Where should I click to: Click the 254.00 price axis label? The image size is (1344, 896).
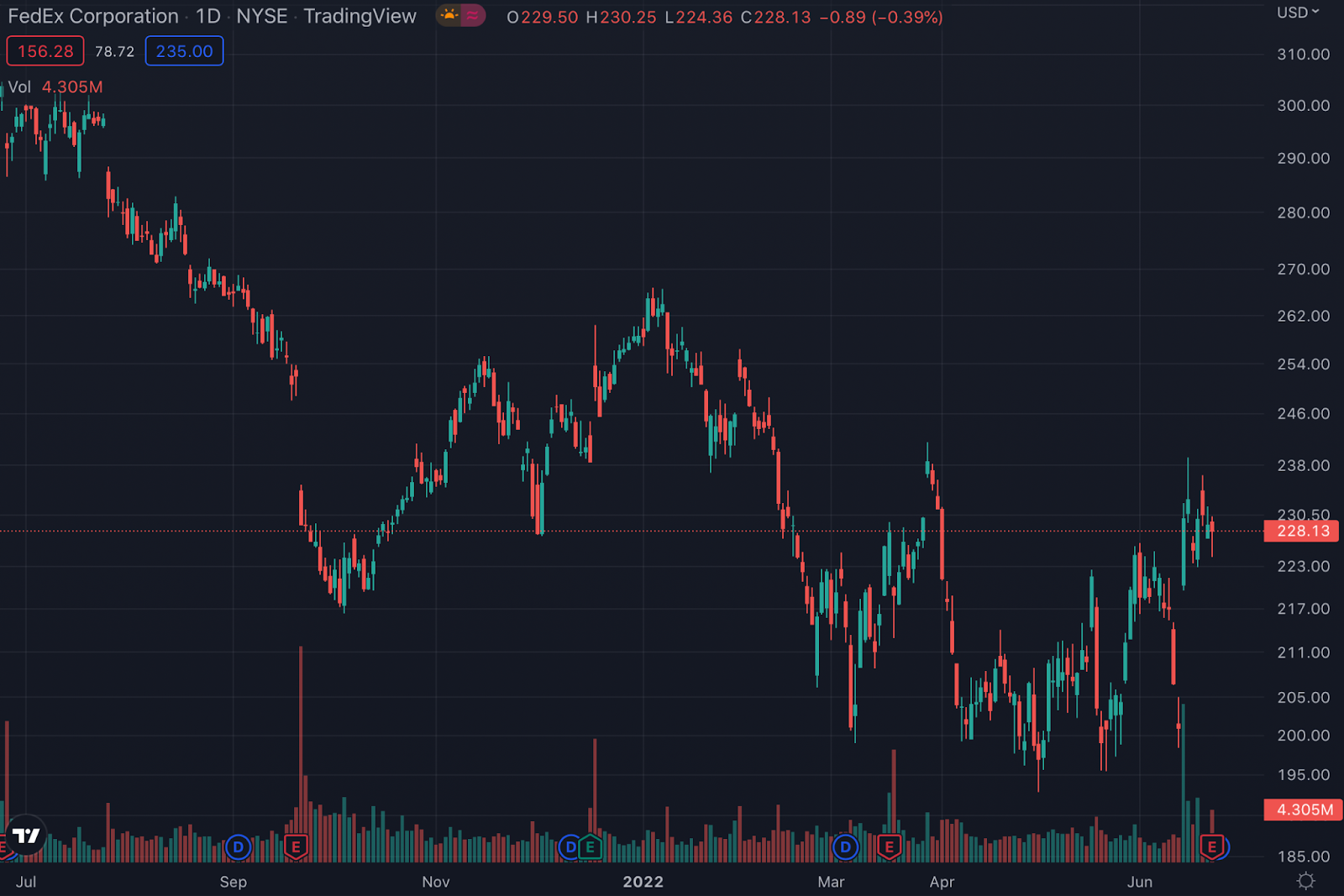coord(1304,364)
